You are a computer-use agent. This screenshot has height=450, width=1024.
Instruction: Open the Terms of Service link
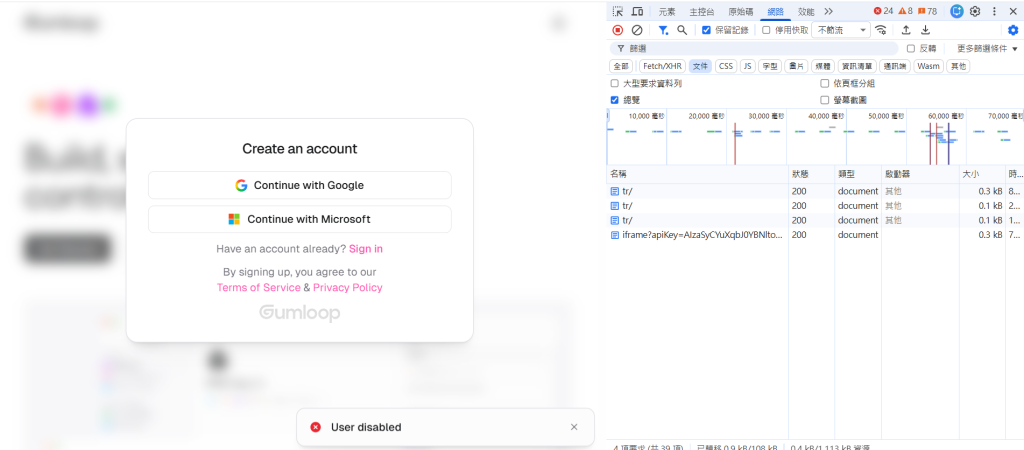tap(259, 287)
